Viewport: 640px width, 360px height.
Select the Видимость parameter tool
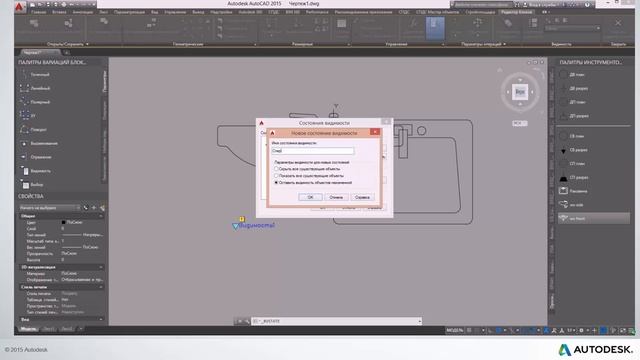(36, 171)
